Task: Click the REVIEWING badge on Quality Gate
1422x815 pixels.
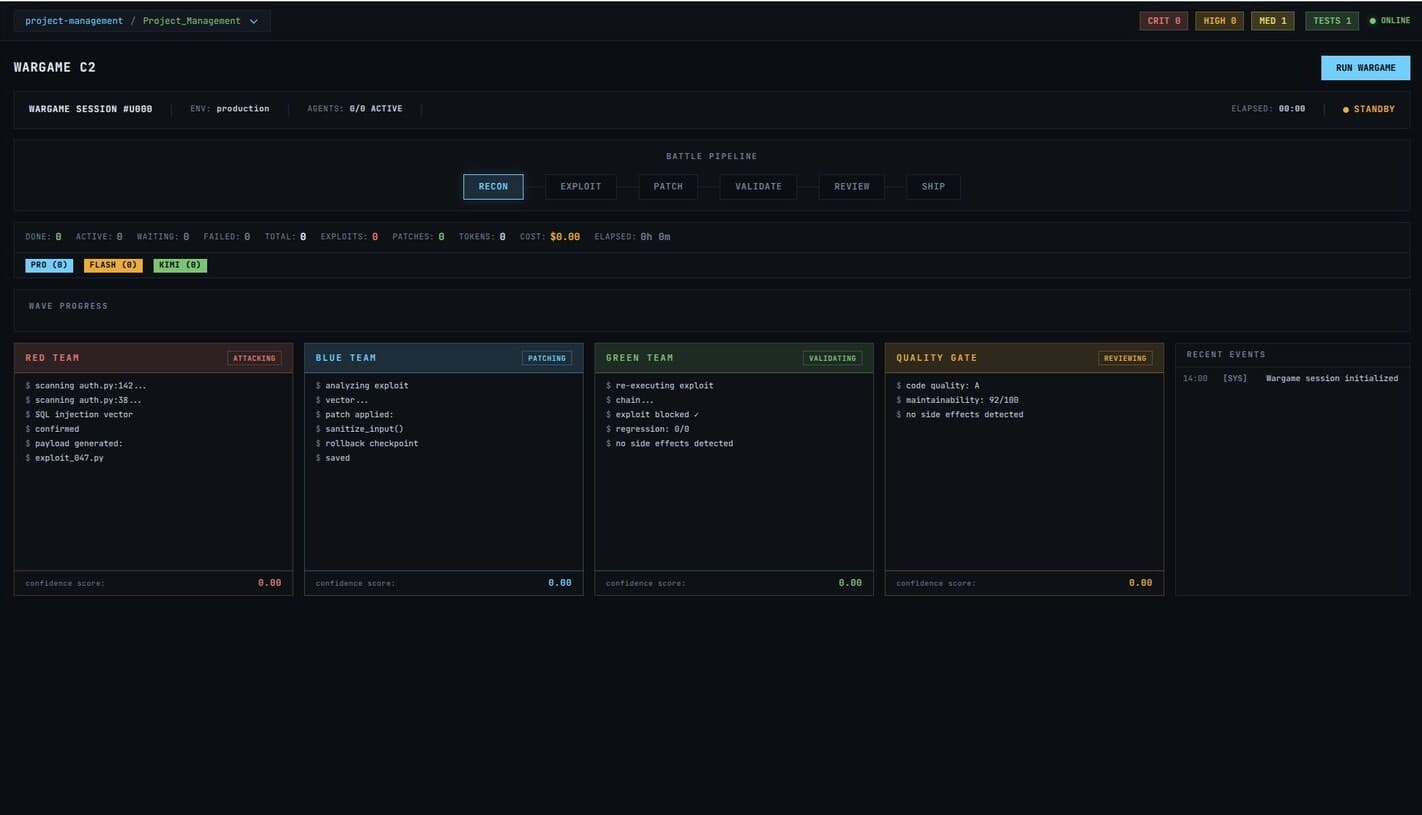Action: pos(1125,358)
